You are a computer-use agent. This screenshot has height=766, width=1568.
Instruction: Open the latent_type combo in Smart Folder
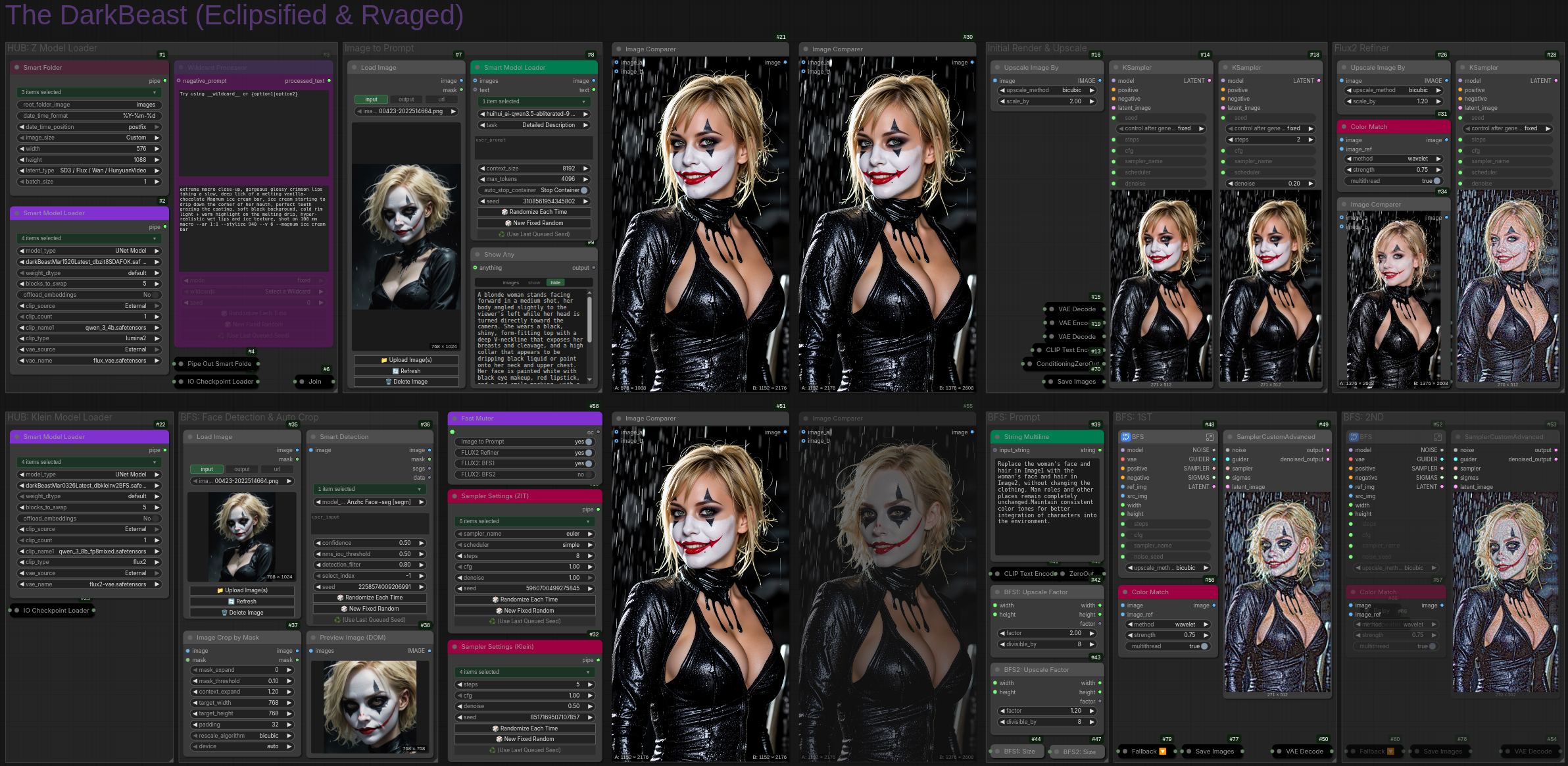point(89,170)
